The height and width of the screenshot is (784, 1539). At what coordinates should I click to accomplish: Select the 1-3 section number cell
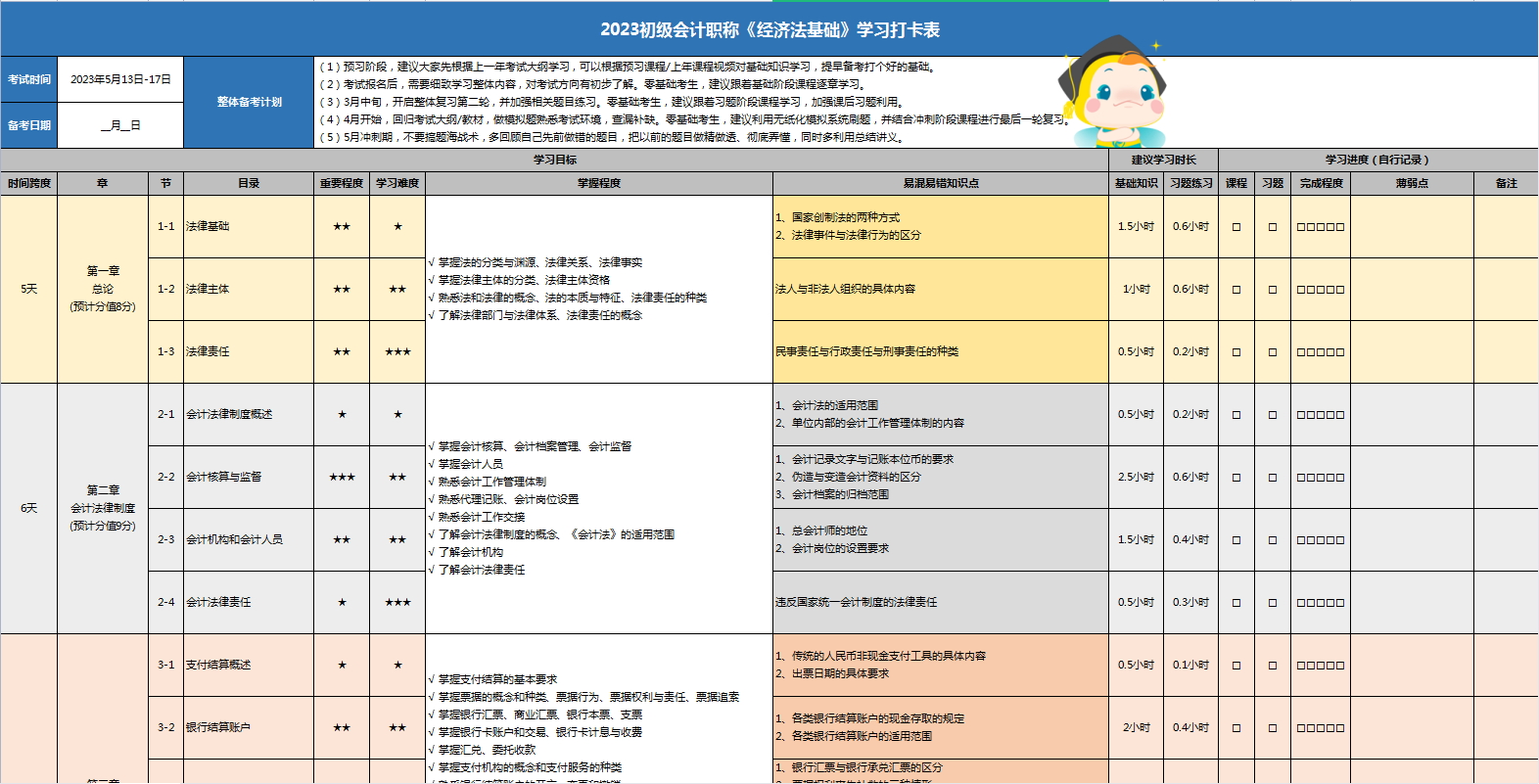(165, 351)
